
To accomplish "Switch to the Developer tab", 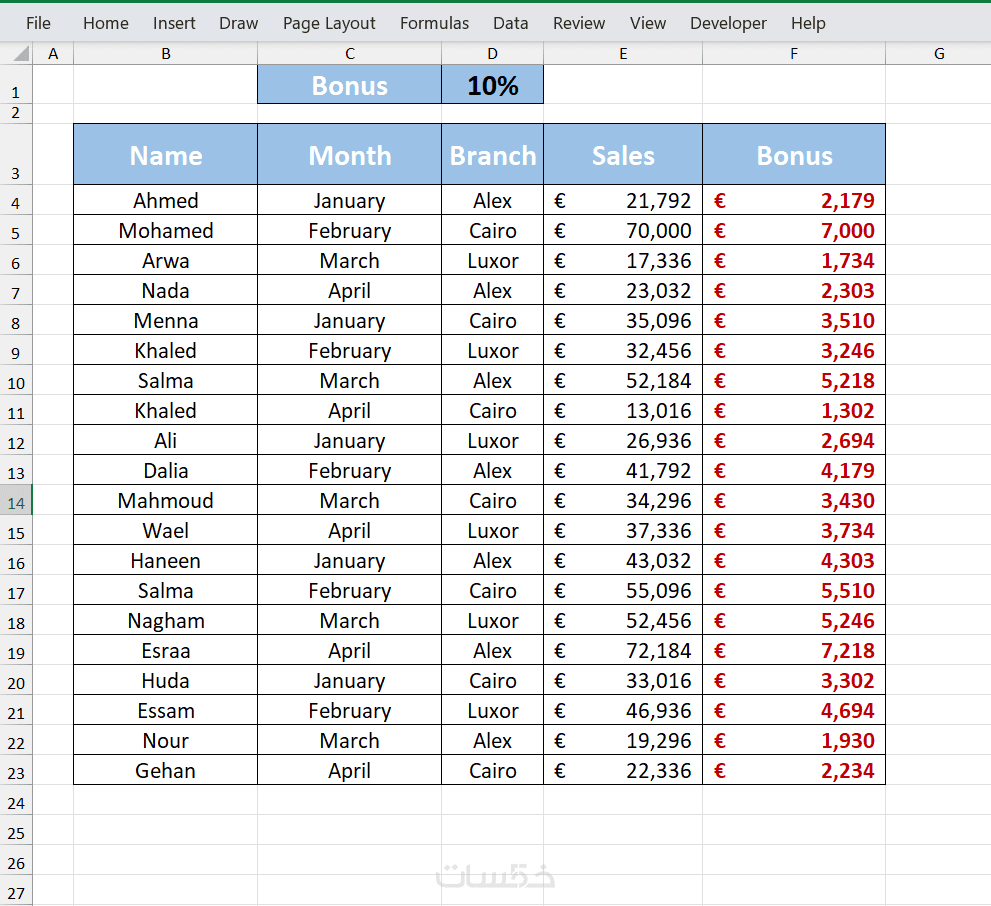I will (728, 23).
